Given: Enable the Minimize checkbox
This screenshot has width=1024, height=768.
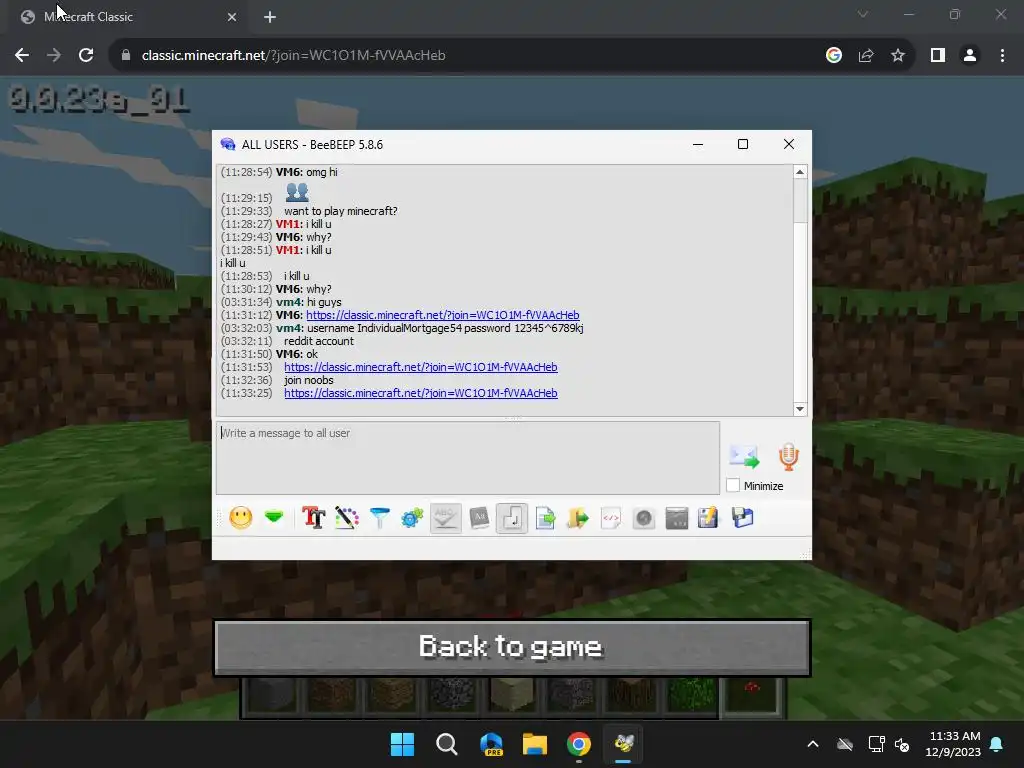Looking at the screenshot, I should point(733,486).
